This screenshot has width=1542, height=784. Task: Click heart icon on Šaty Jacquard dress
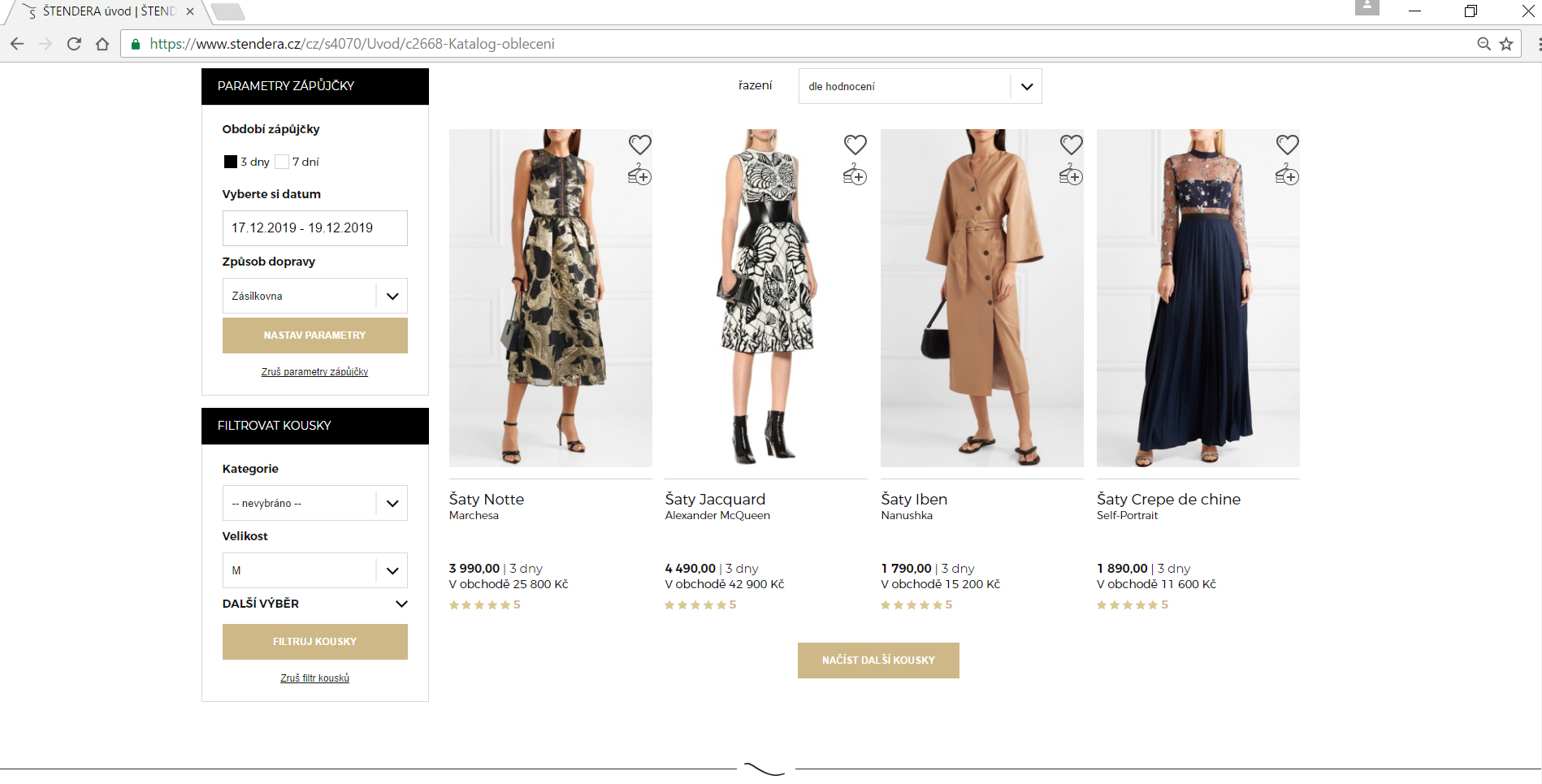click(x=855, y=145)
